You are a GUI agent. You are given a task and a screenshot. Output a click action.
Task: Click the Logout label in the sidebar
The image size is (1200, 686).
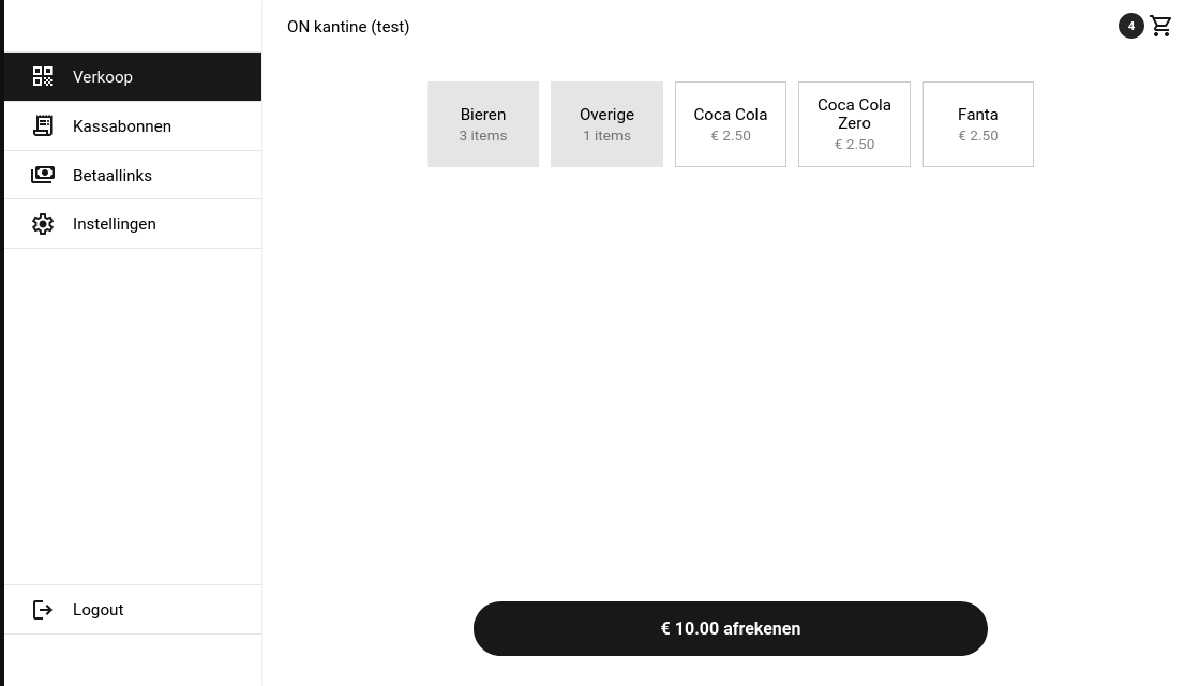(x=98, y=610)
